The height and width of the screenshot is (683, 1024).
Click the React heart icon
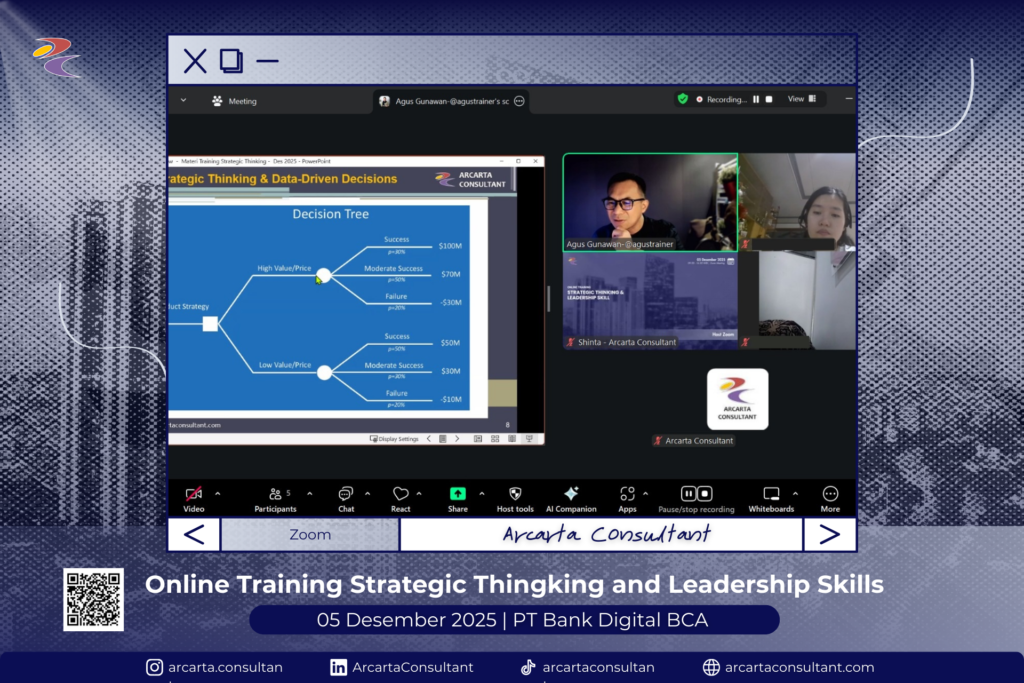click(400, 495)
